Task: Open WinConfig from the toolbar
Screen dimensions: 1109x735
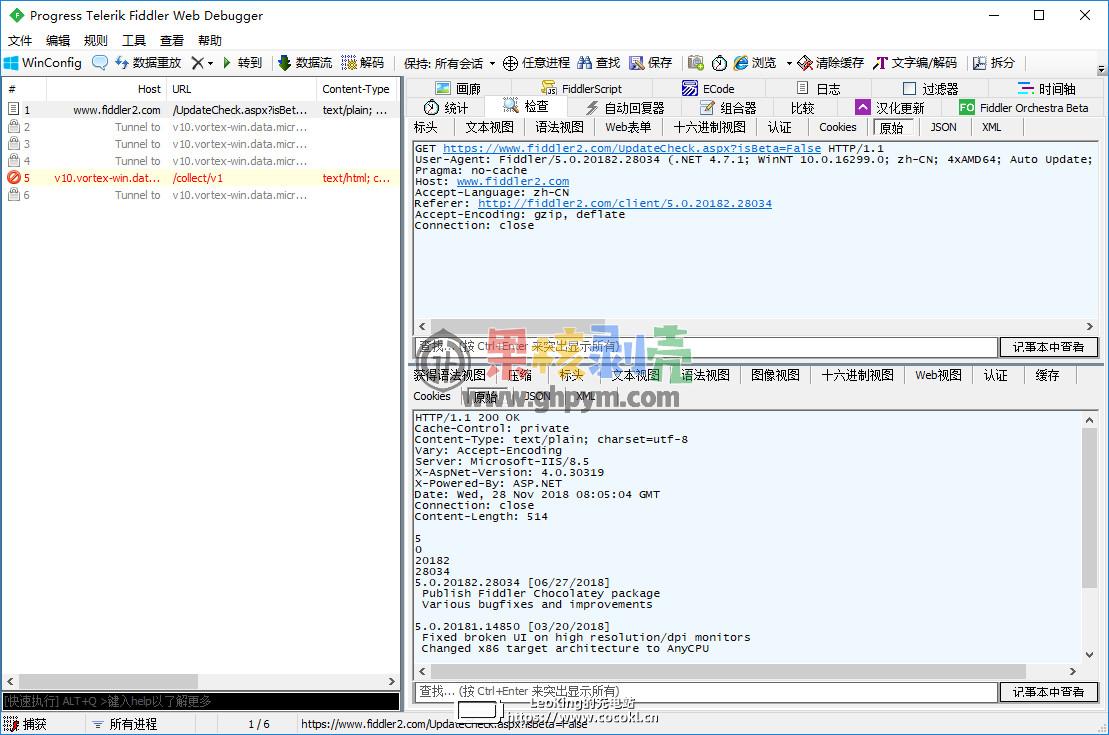Action: pos(42,63)
